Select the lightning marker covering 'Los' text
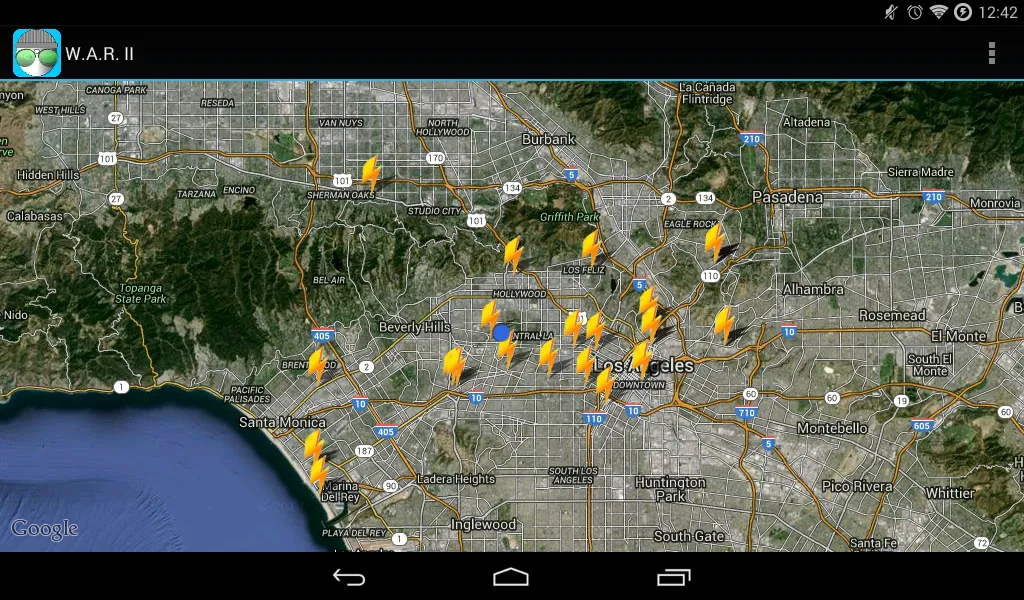The image size is (1024, 600). [585, 364]
